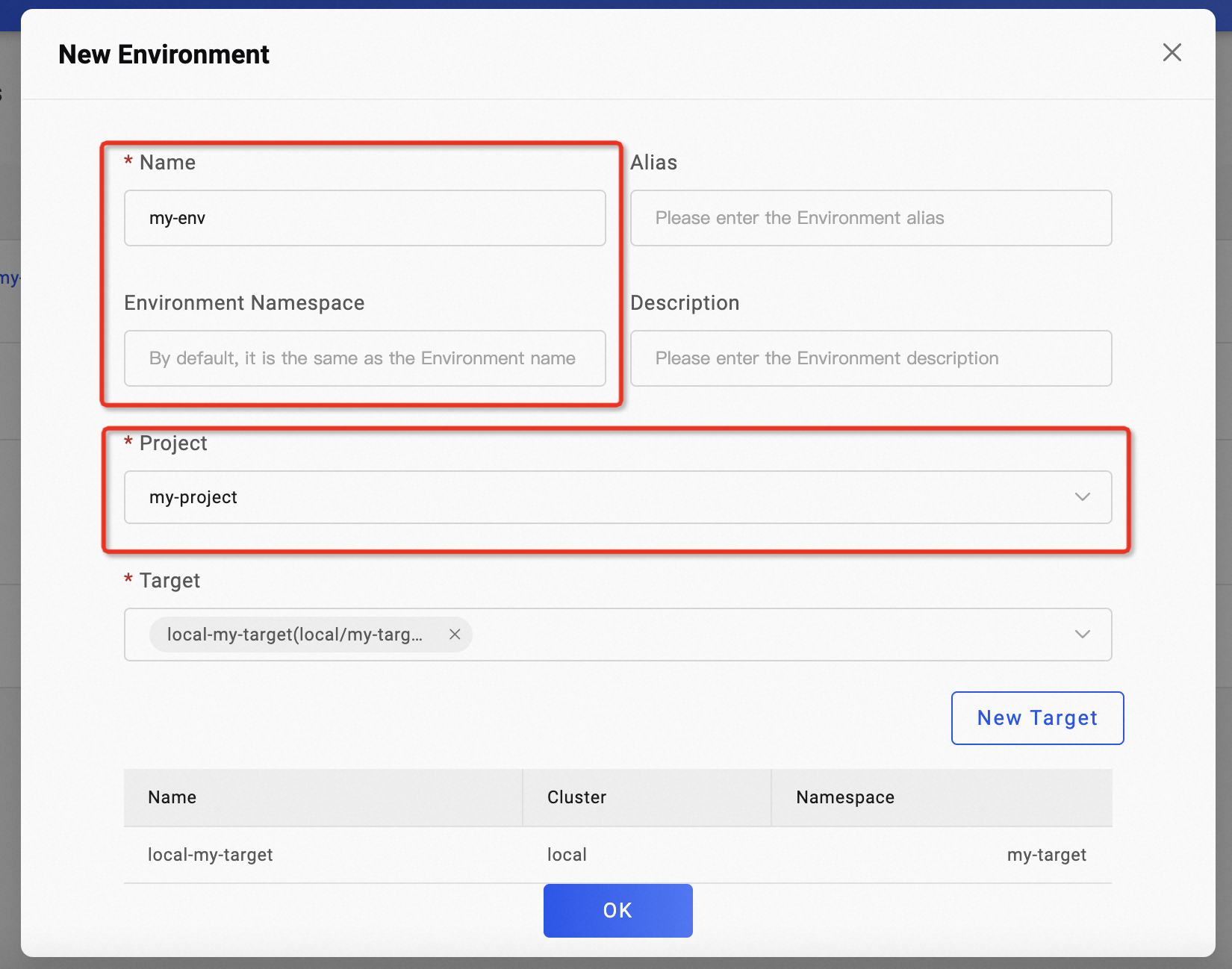1232x969 pixels.
Task: Click the Environment Namespace input field
Action: click(364, 358)
